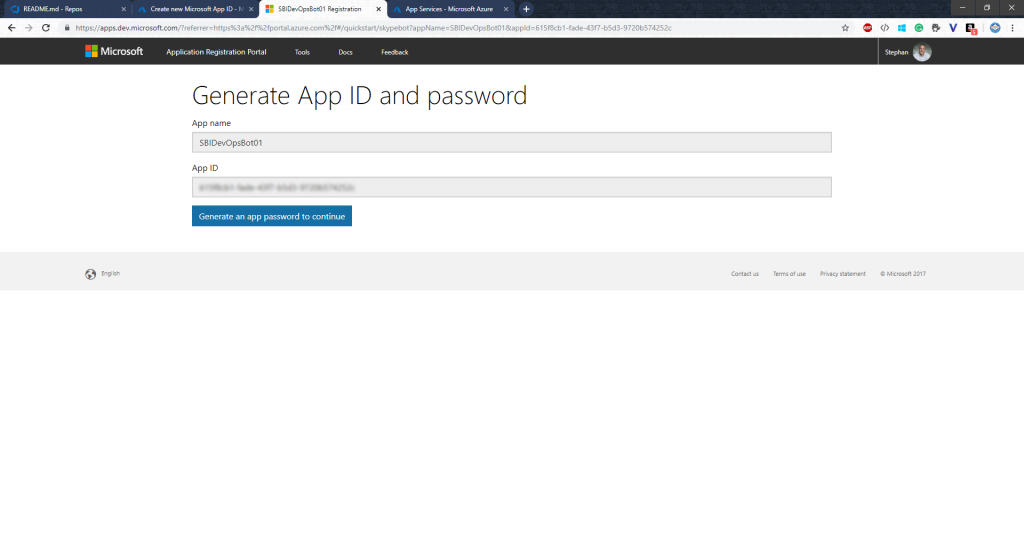The width and height of the screenshot is (1024, 555).
Task: Open the AdBlock Plus extension
Action: (867, 28)
